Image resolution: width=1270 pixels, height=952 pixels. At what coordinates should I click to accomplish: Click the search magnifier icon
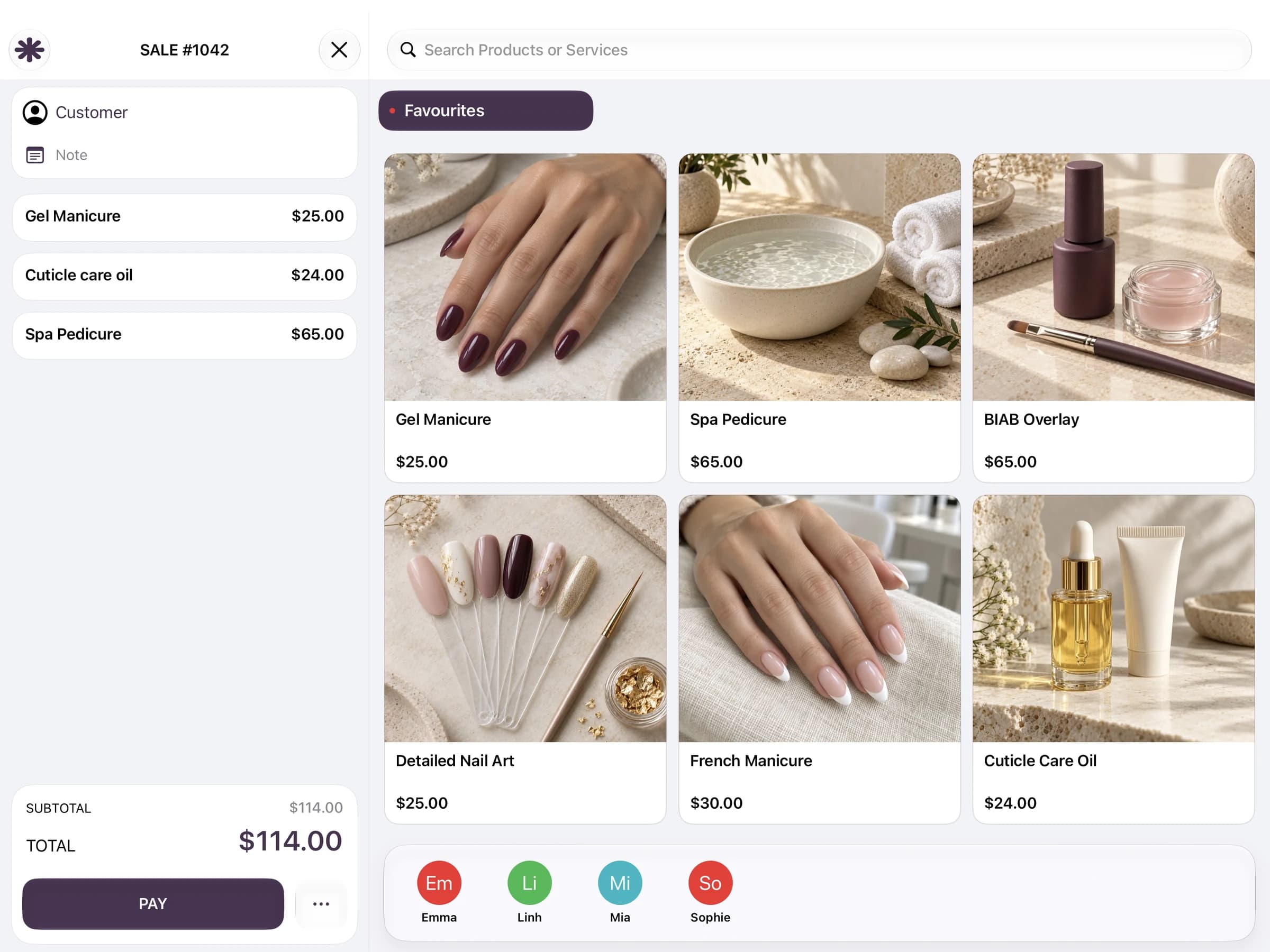pos(407,50)
